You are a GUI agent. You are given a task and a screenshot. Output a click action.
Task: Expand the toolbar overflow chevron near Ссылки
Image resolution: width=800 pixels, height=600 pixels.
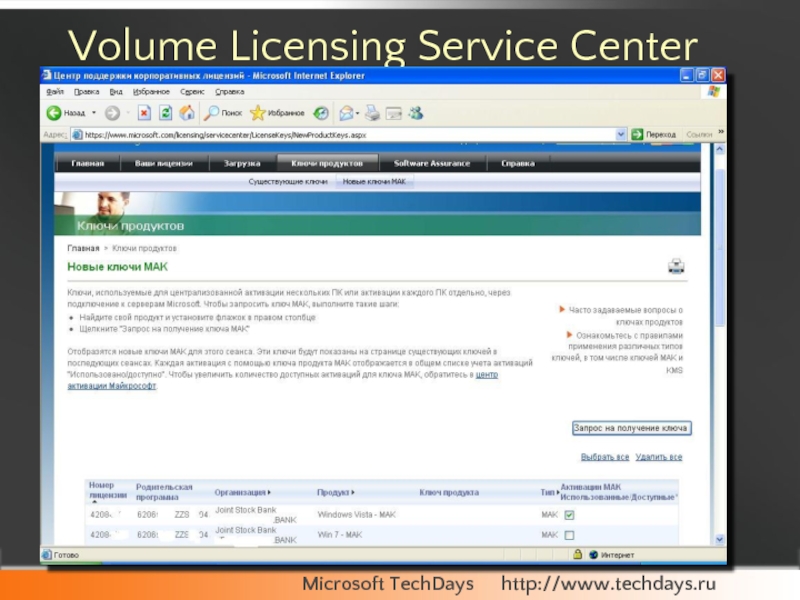721,132
